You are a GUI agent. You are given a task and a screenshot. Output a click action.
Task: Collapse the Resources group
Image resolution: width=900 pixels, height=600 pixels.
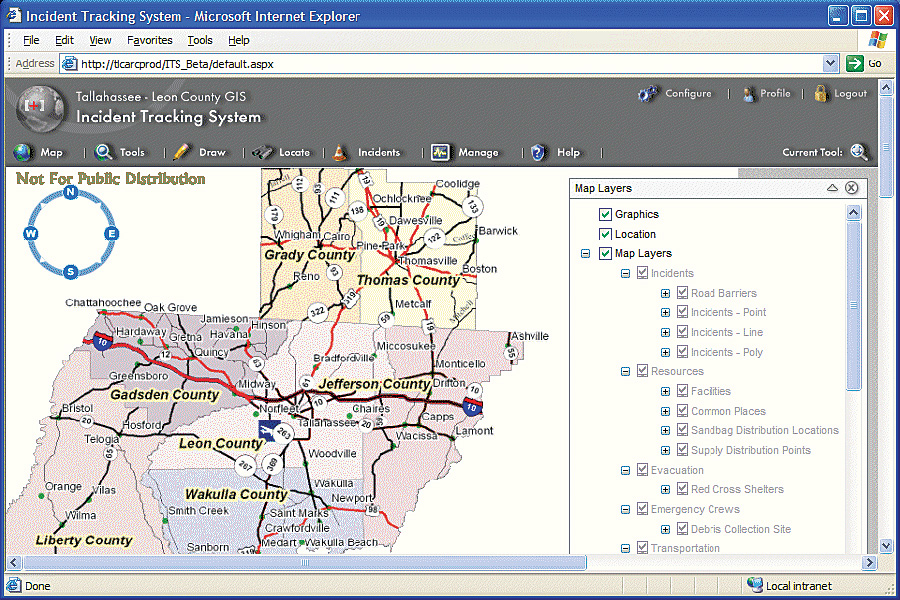625,371
